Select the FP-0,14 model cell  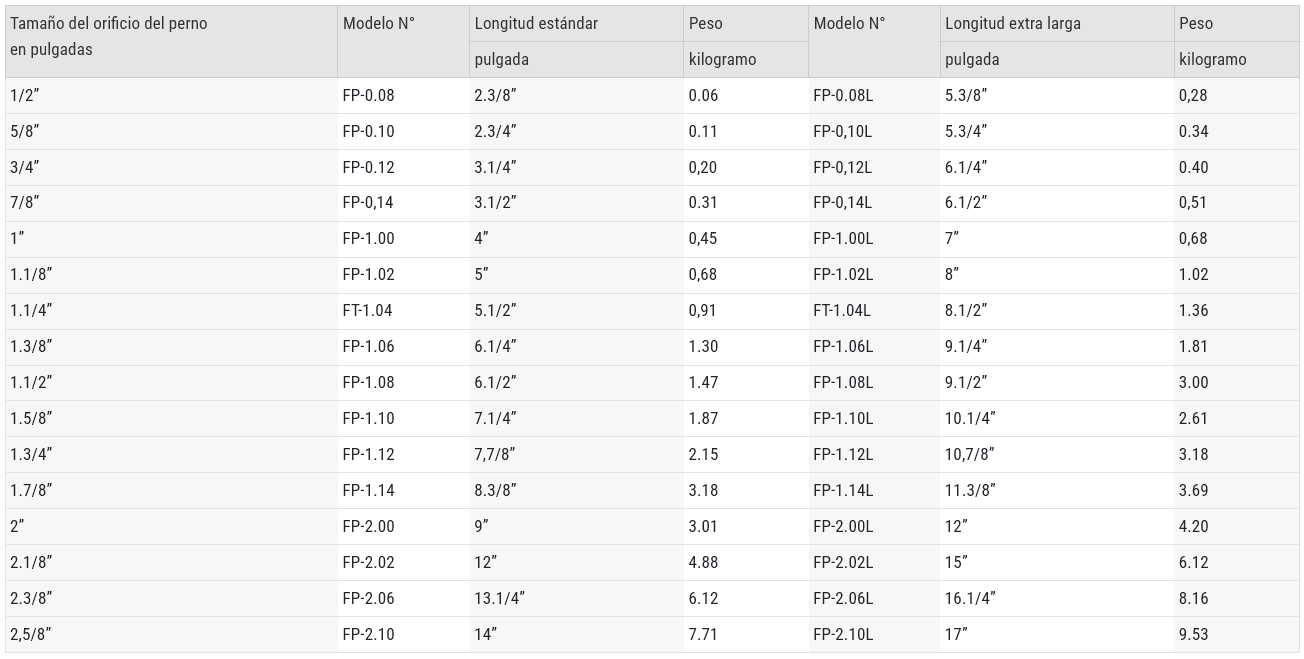coord(403,202)
